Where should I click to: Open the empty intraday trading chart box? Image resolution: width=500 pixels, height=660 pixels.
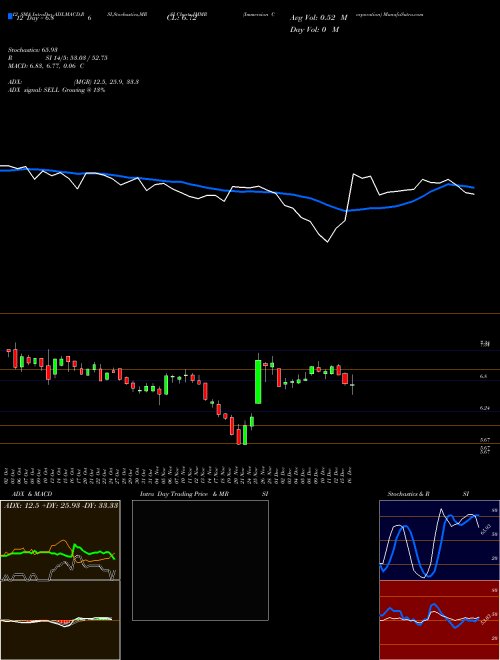200,560
